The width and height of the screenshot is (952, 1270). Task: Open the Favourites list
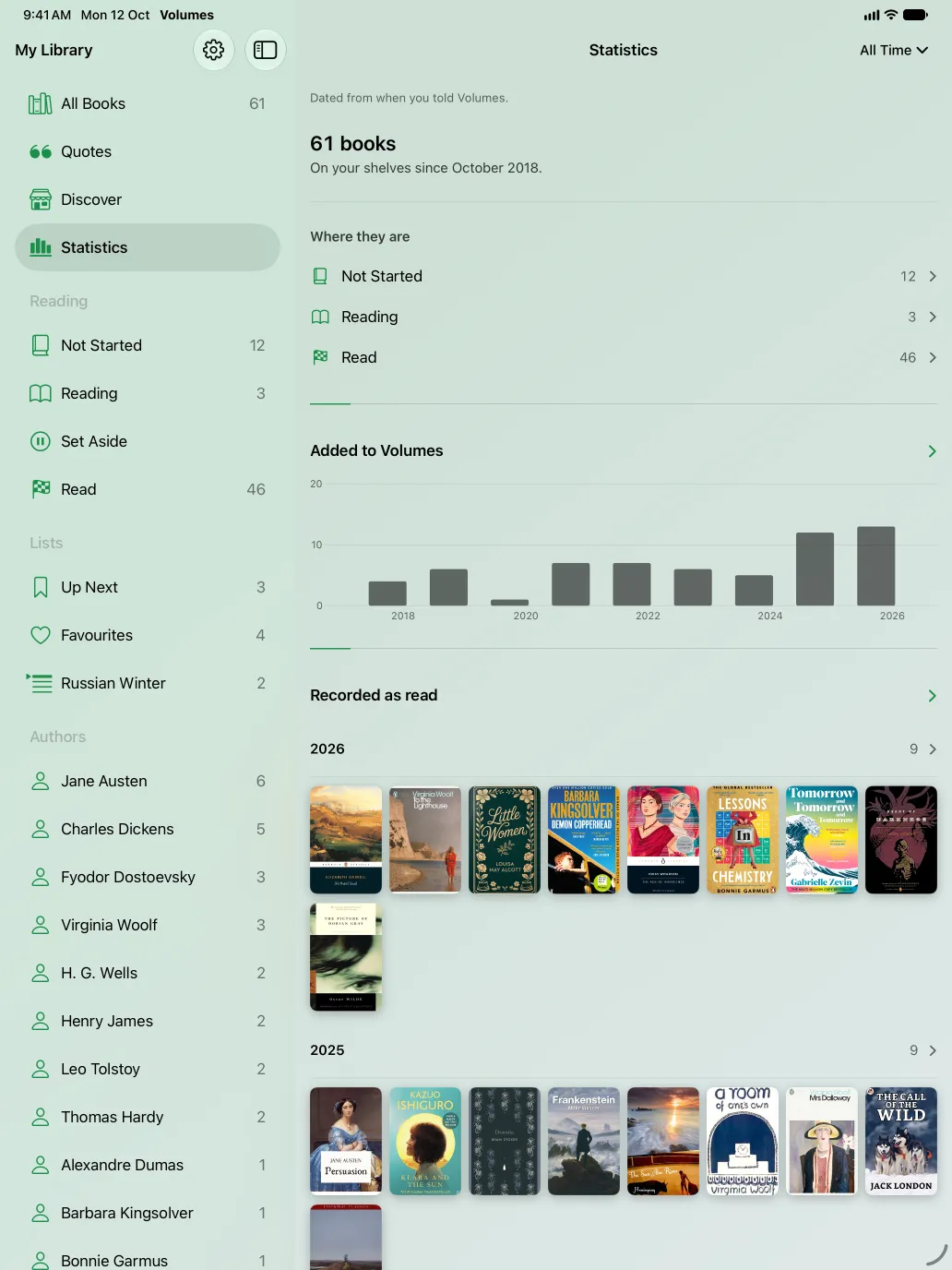pos(148,635)
